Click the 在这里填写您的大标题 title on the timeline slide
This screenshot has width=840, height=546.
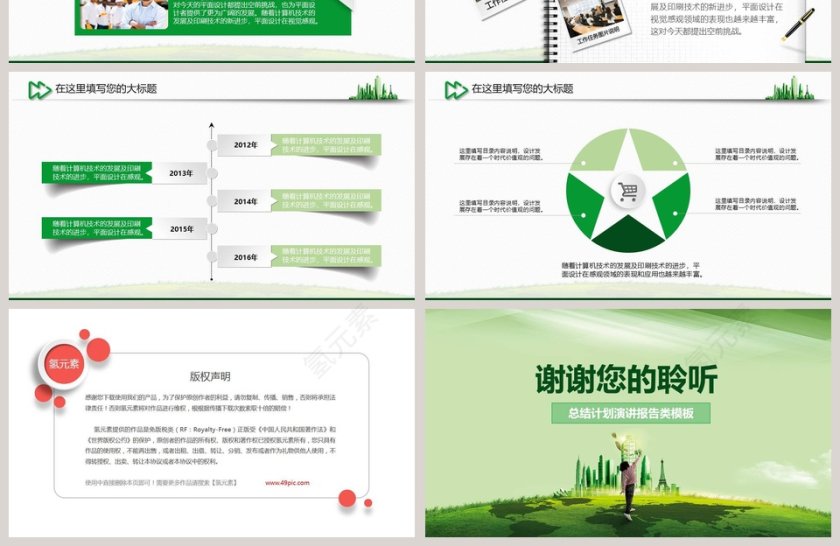[106, 89]
